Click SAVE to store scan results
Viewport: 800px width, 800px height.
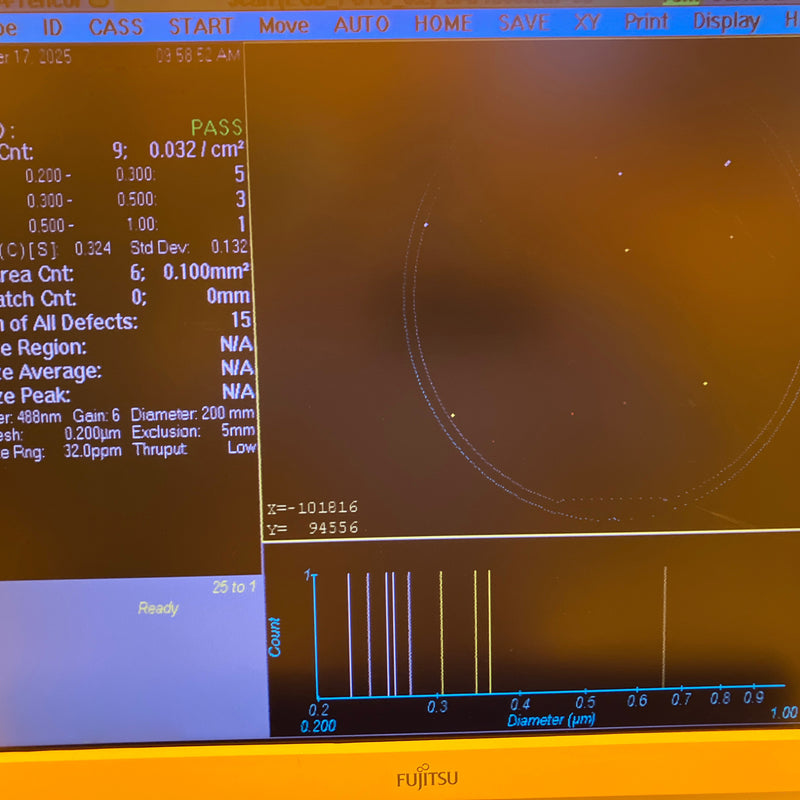523,25
